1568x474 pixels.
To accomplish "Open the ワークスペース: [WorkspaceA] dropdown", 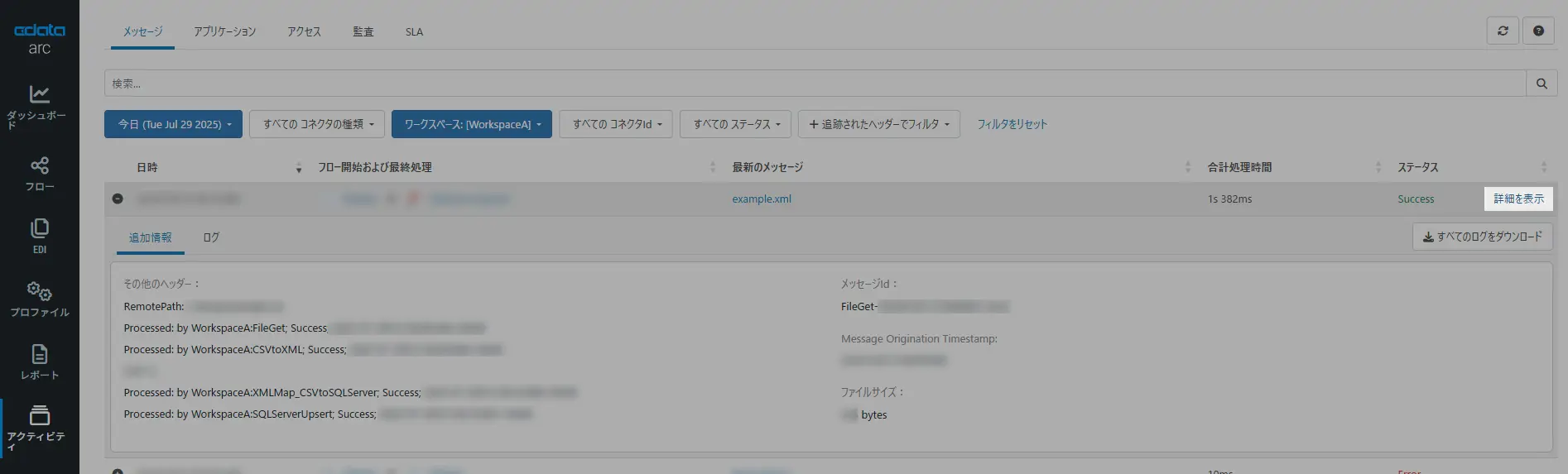I will click(x=472, y=124).
